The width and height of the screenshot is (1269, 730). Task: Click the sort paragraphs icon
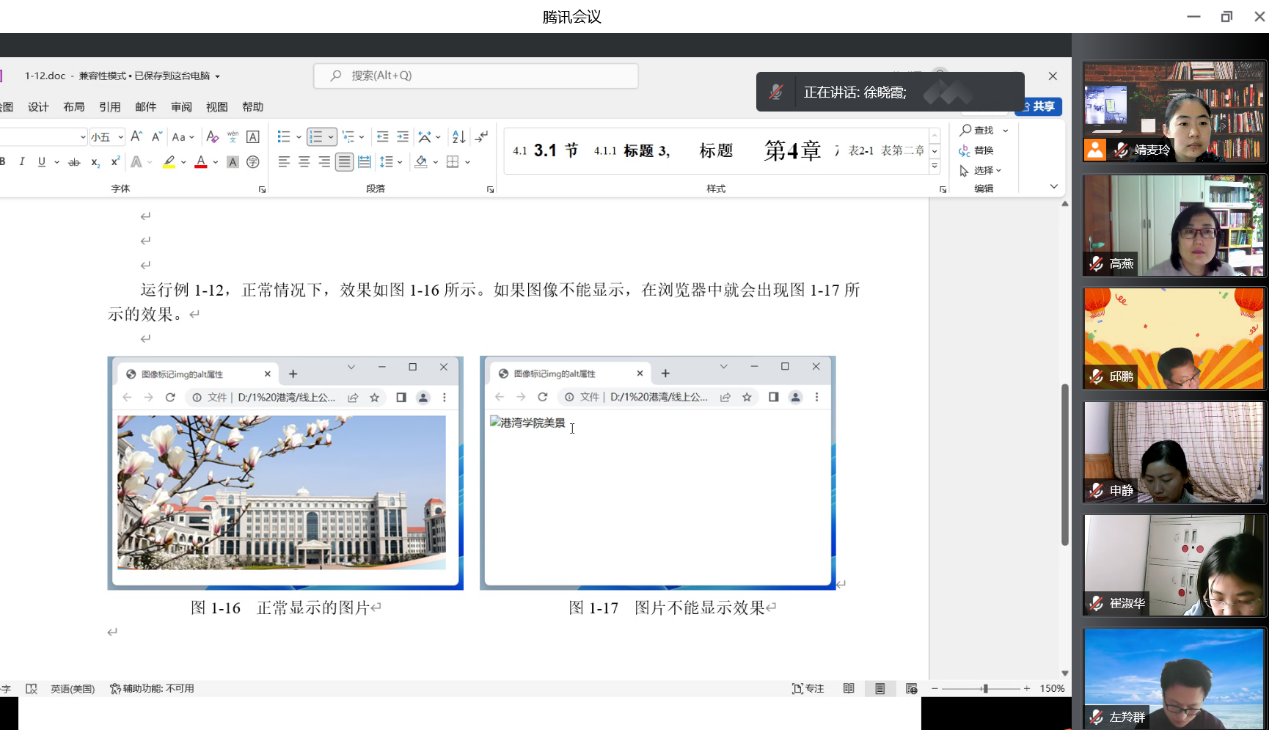click(458, 137)
